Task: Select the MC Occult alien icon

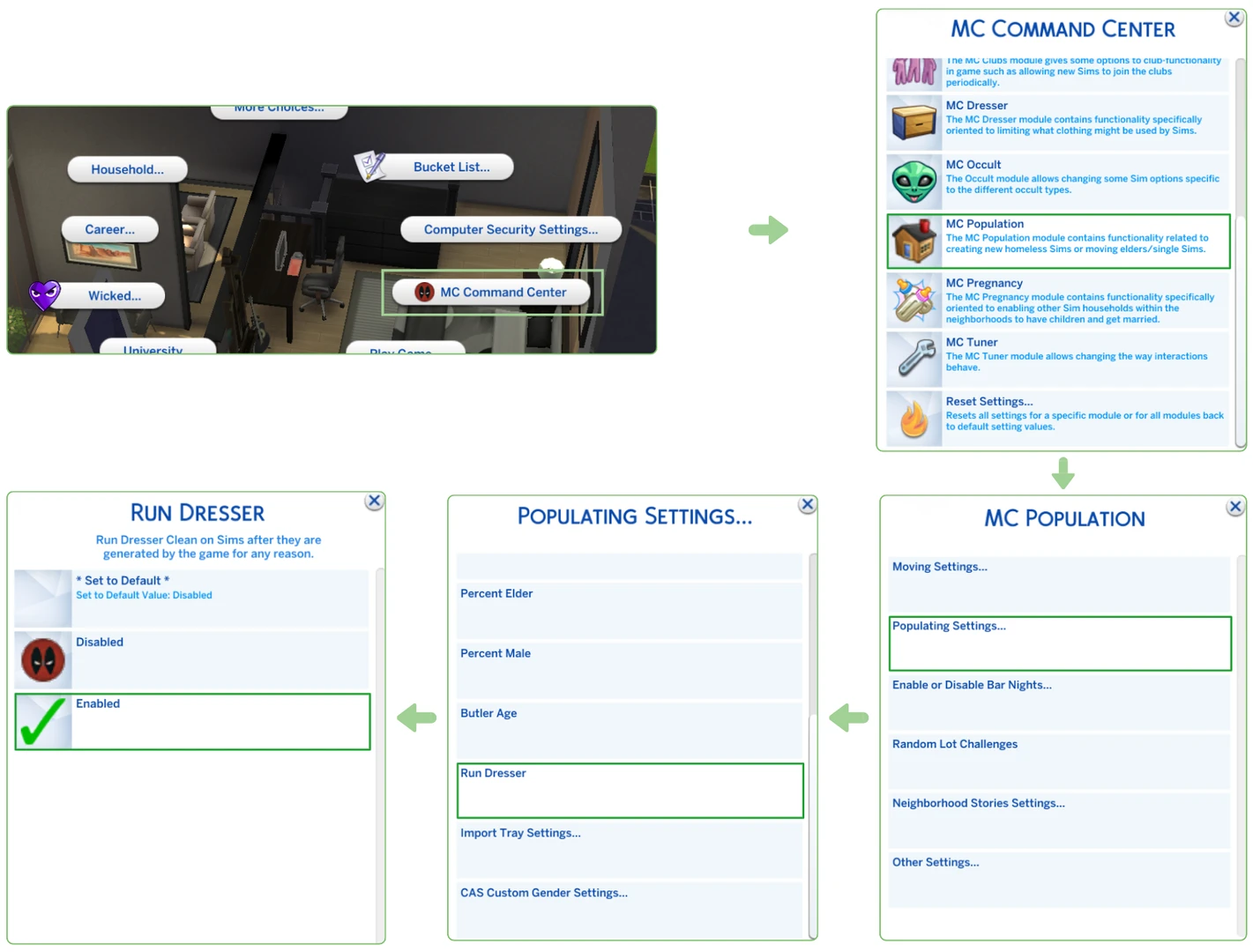Action: pyautogui.click(x=914, y=182)
